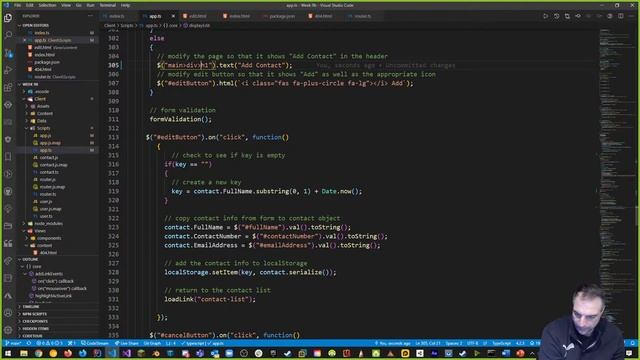The width and height of the screenshot is (640, 360).
Task: Open the Help menu
Action: pyautogui.click(x=125, y=5)
